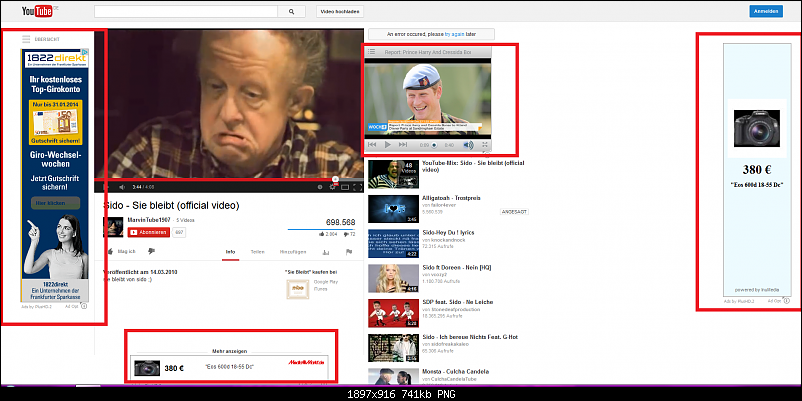This screenshot has width=802, height=401.
Task: Open MarvinTube1967 channel avatar
Action: 113,227
